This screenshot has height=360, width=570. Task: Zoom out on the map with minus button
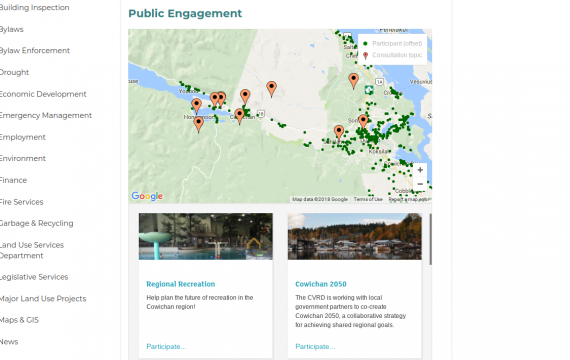point(420,184)
